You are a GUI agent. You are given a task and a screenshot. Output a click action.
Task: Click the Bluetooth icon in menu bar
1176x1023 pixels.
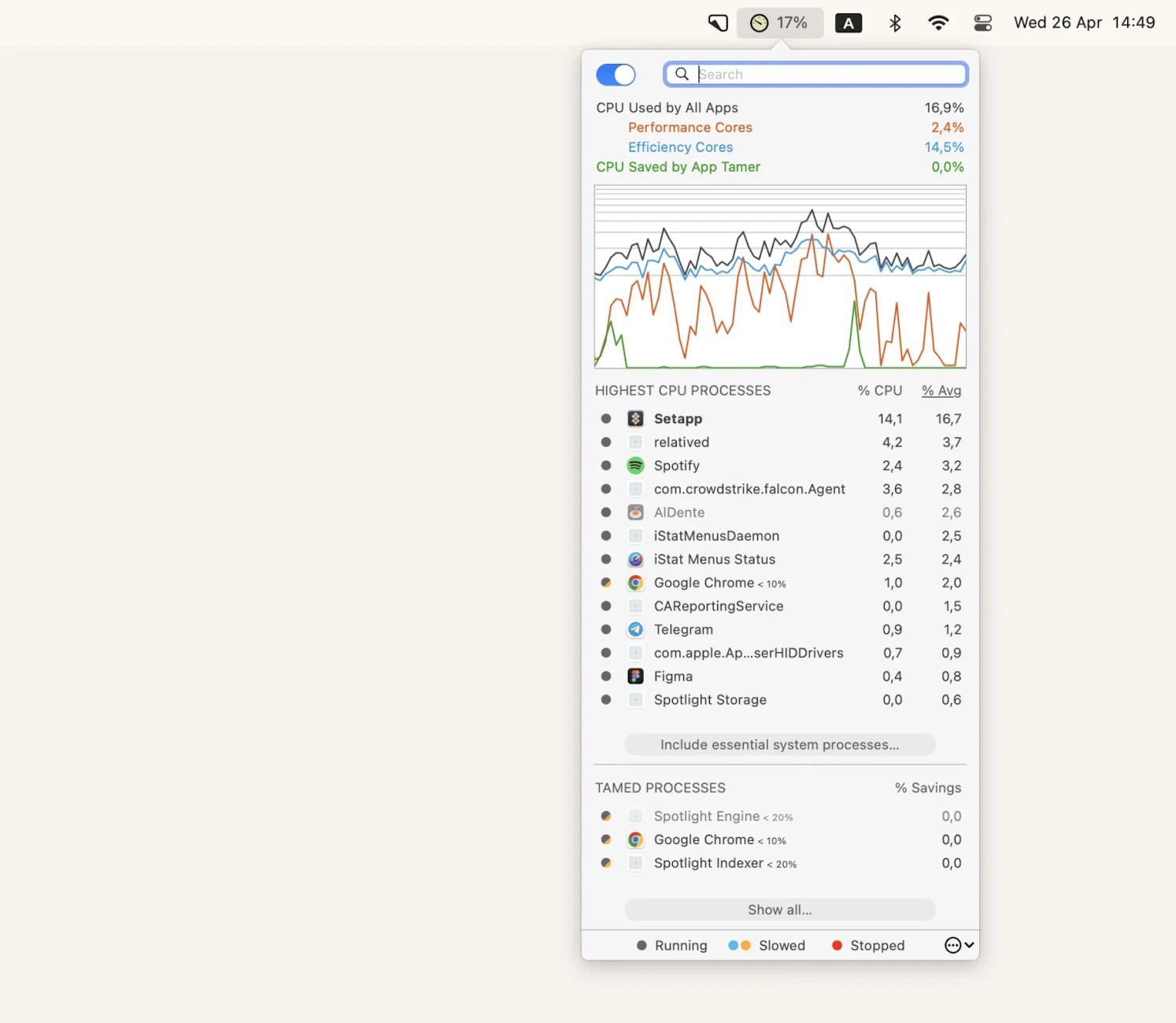coord(895,23)
